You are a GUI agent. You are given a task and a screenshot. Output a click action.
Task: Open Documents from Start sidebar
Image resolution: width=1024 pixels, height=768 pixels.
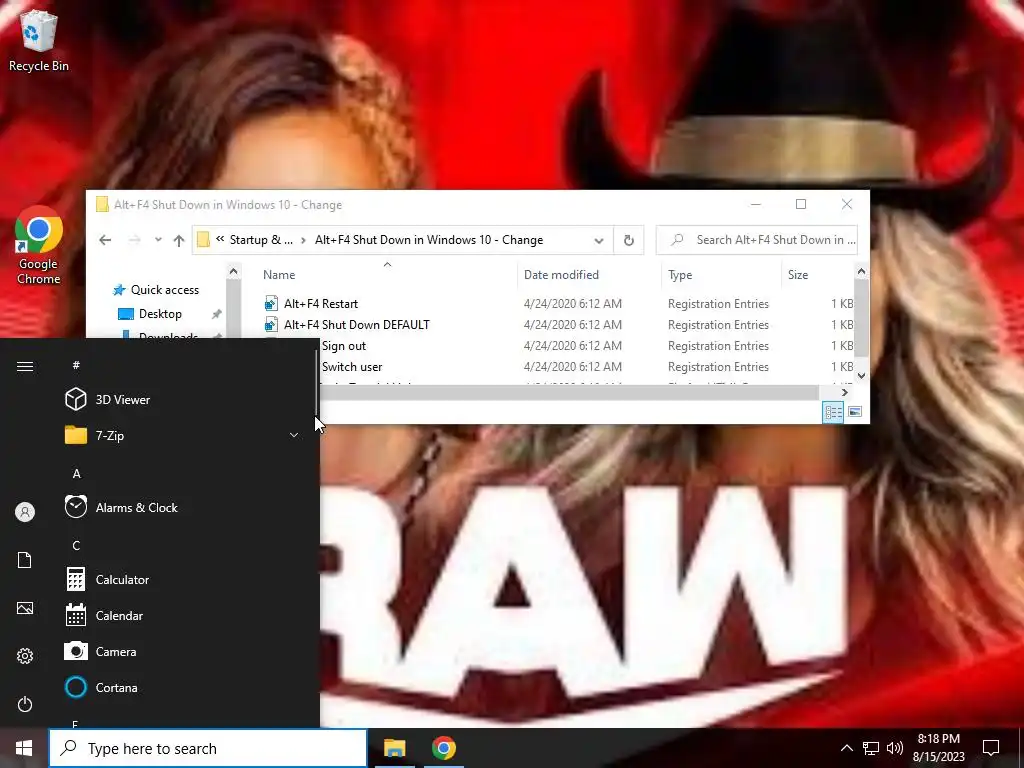click(25, 560)
